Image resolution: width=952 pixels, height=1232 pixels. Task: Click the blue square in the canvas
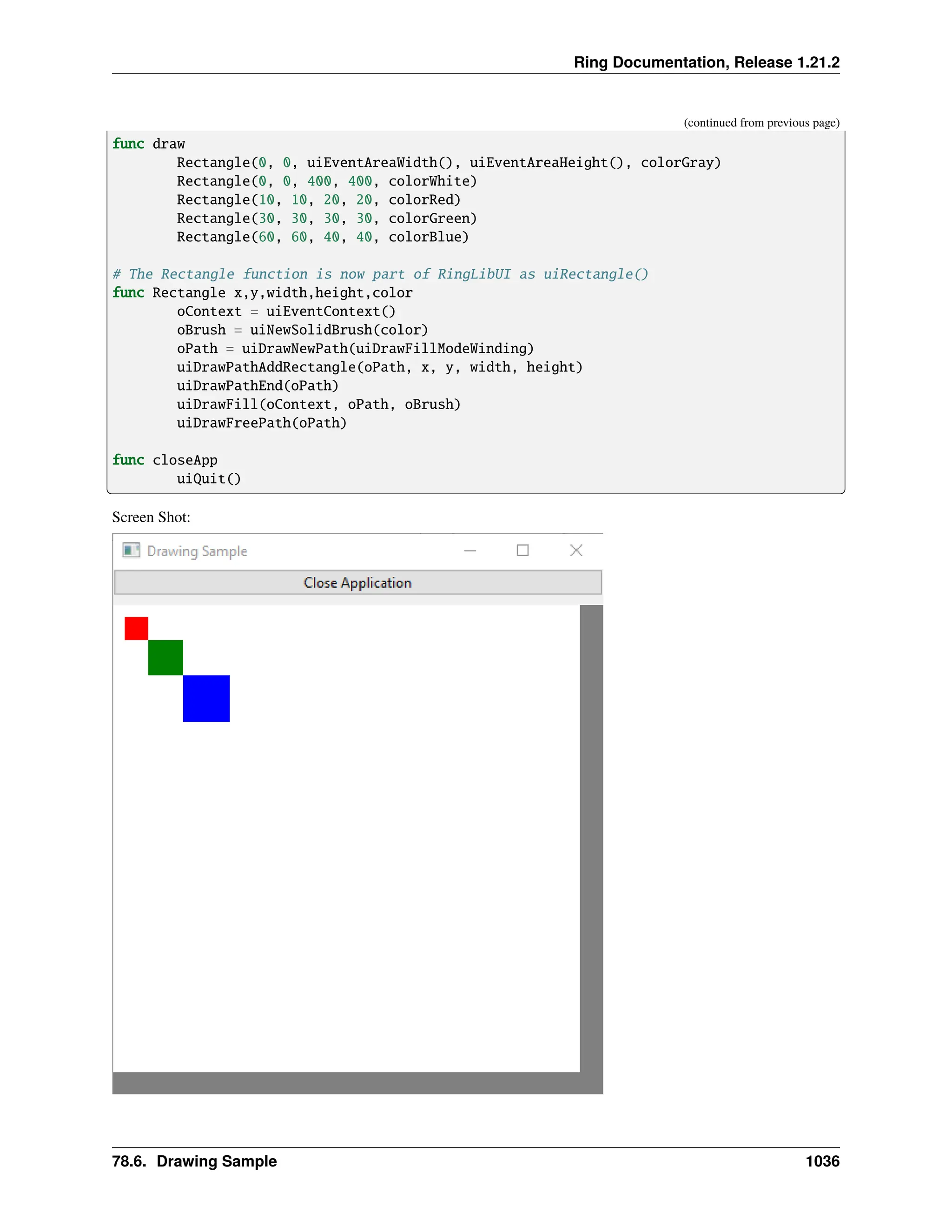206,698
